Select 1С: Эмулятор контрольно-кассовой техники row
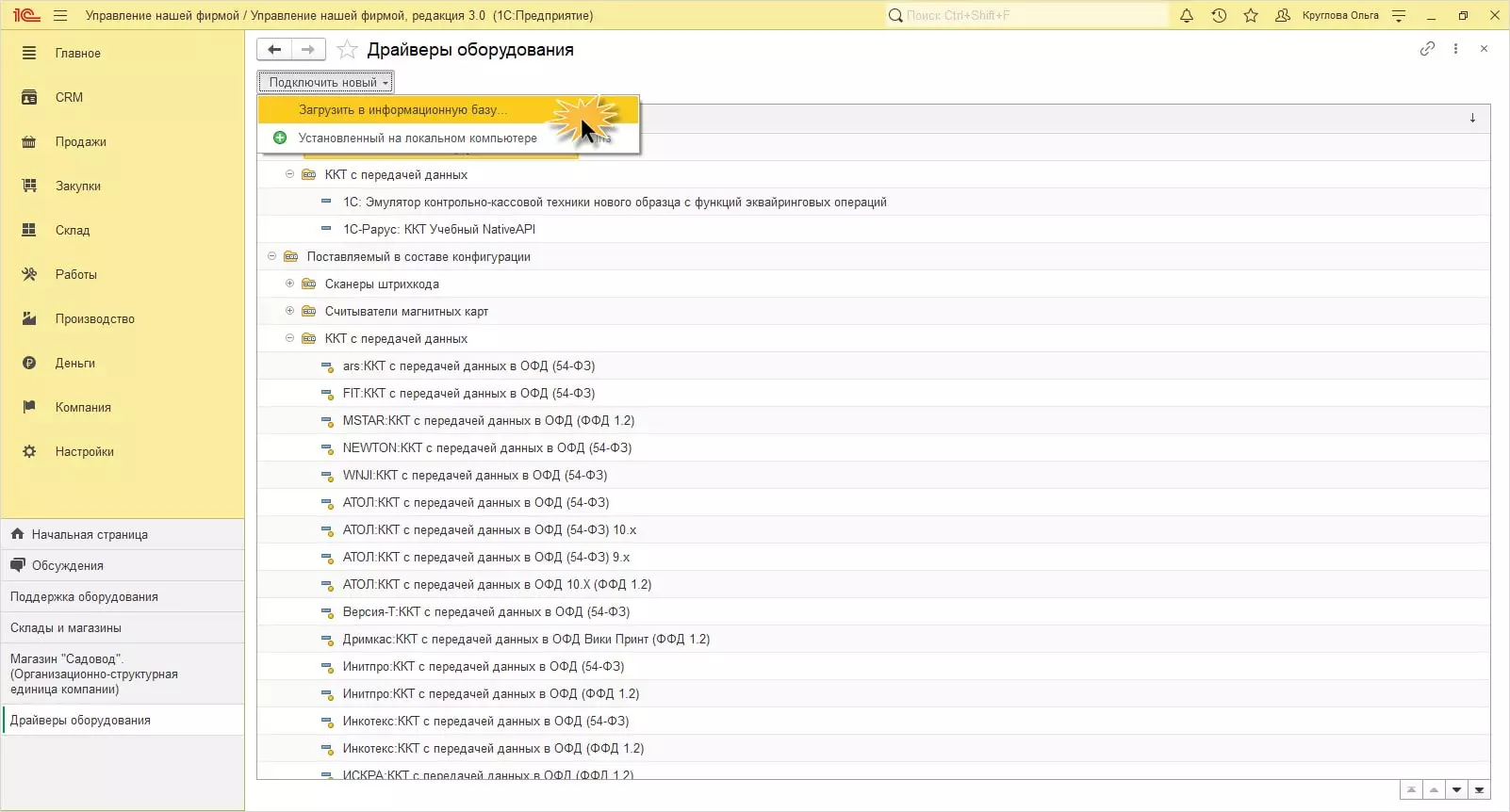 874,202
